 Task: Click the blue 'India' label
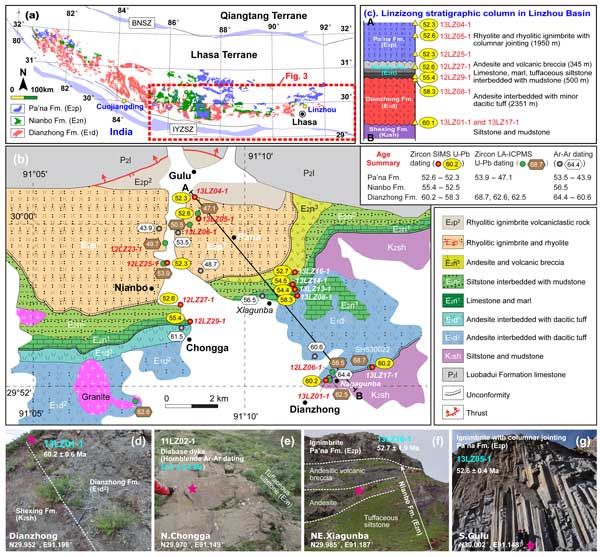121,132
